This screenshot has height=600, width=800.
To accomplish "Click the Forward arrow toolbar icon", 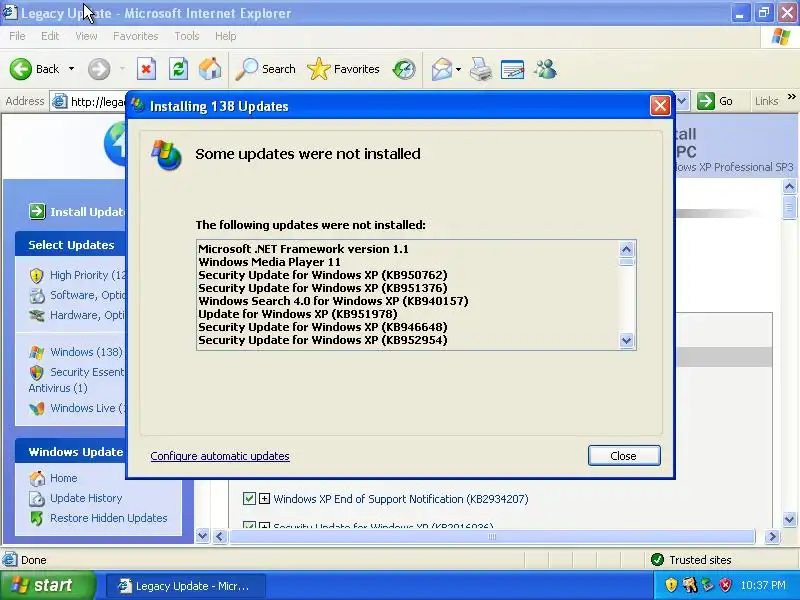I will [x=98, y=69].
